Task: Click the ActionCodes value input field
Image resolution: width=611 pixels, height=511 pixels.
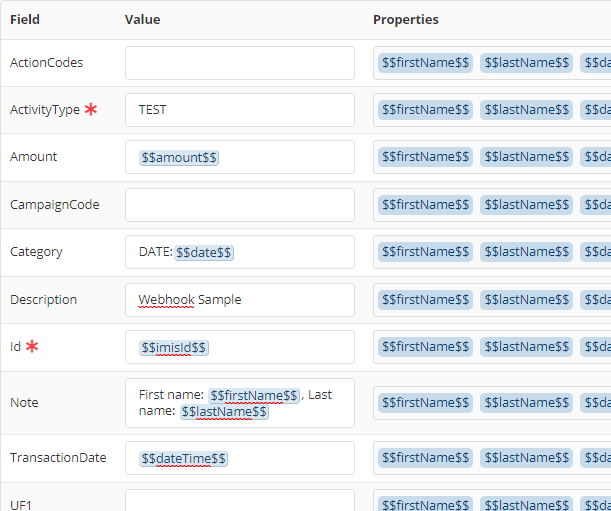Action: [x=239, y=63]
